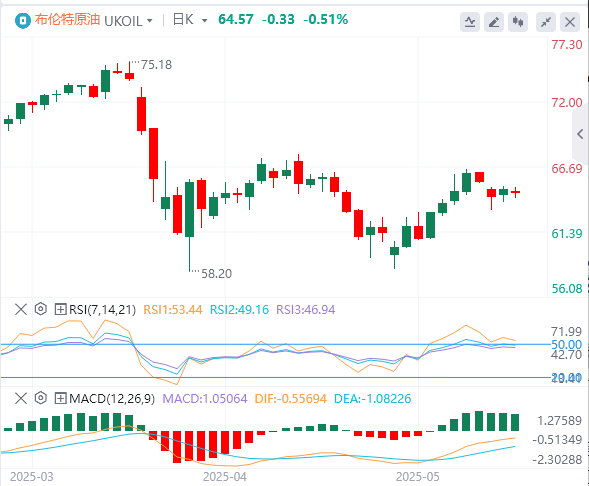
Task: Click the 75.18 high price label
Action: (x=156, y=65)
